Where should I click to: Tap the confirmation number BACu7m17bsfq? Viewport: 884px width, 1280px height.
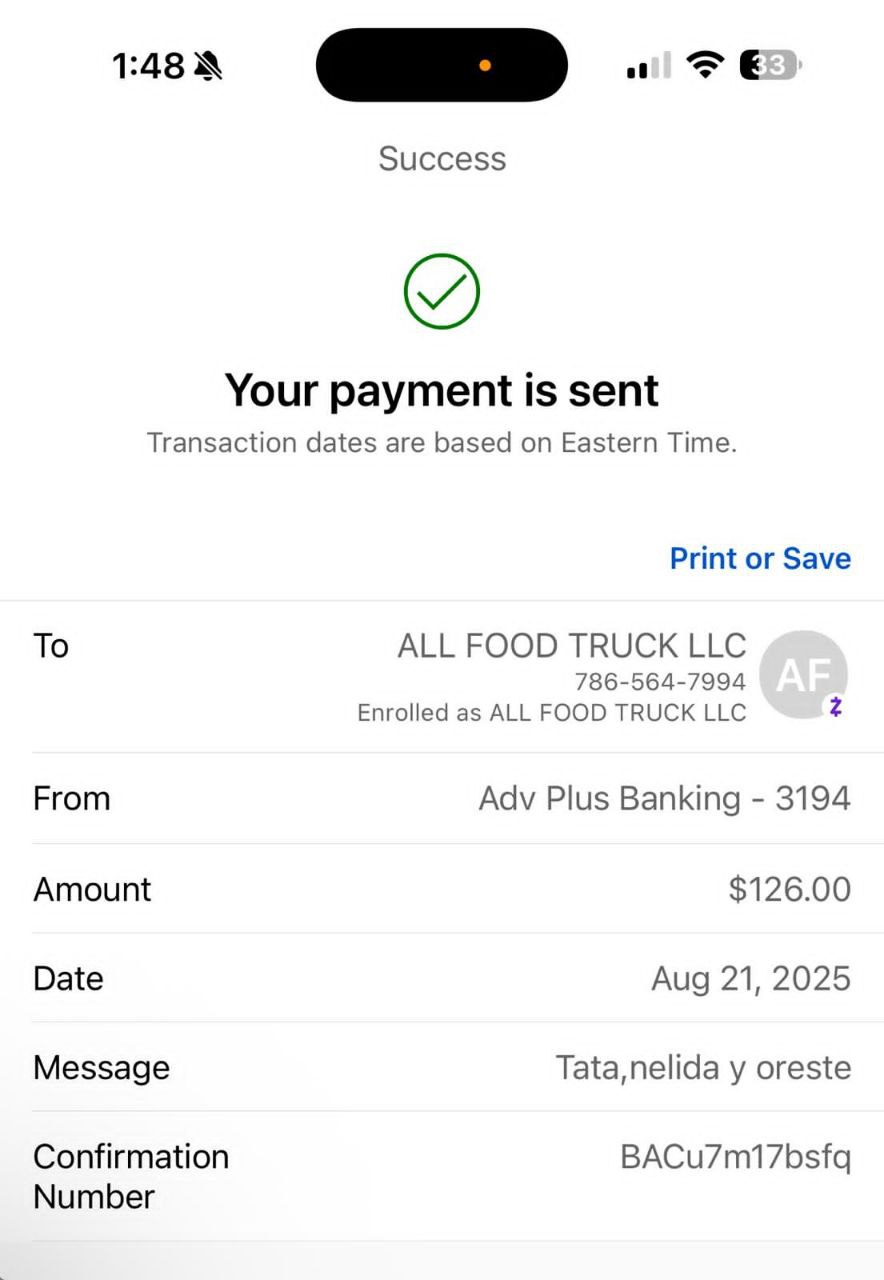(x=735, y=1157)
